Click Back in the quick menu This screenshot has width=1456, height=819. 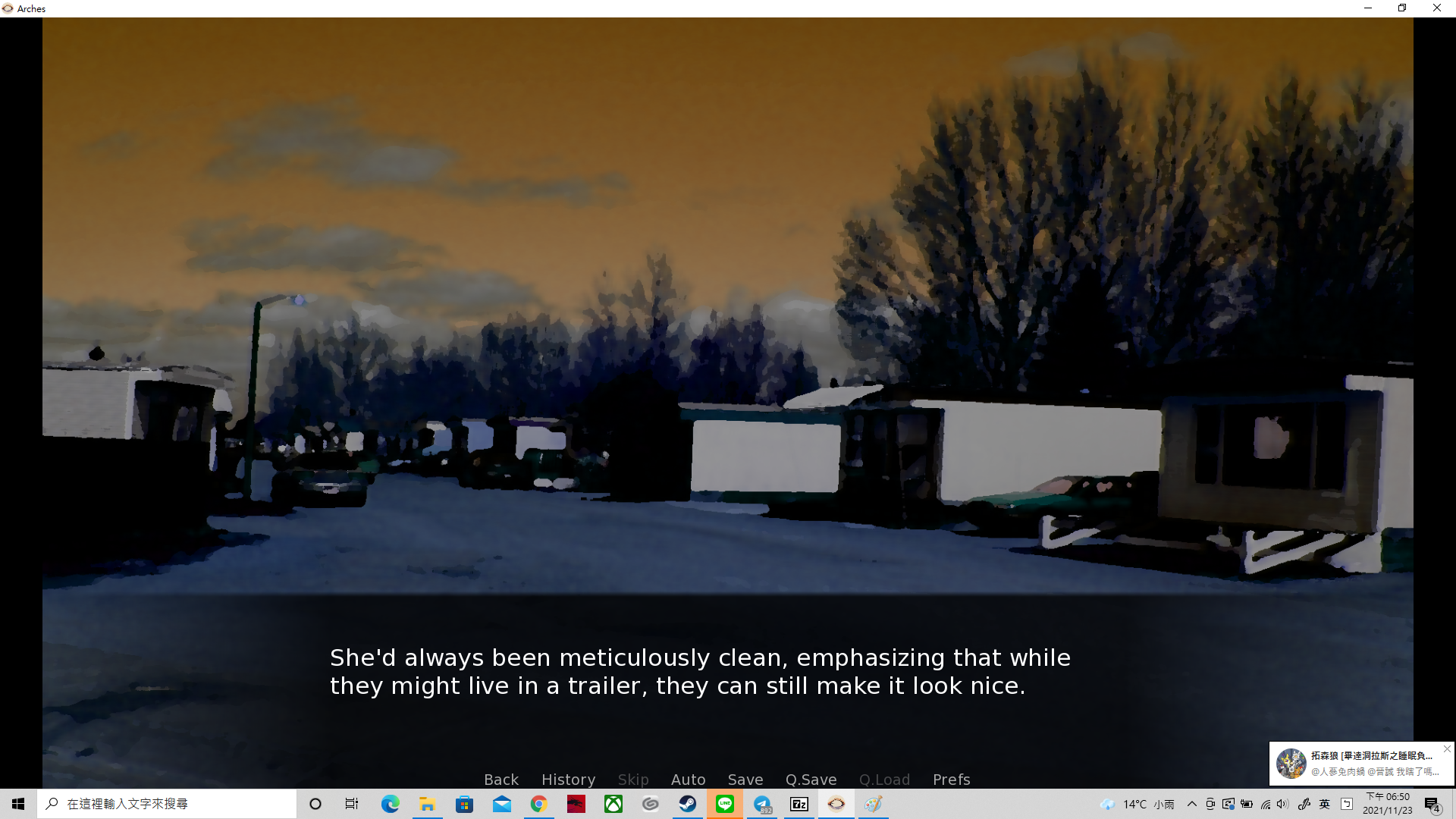point(501,780)
